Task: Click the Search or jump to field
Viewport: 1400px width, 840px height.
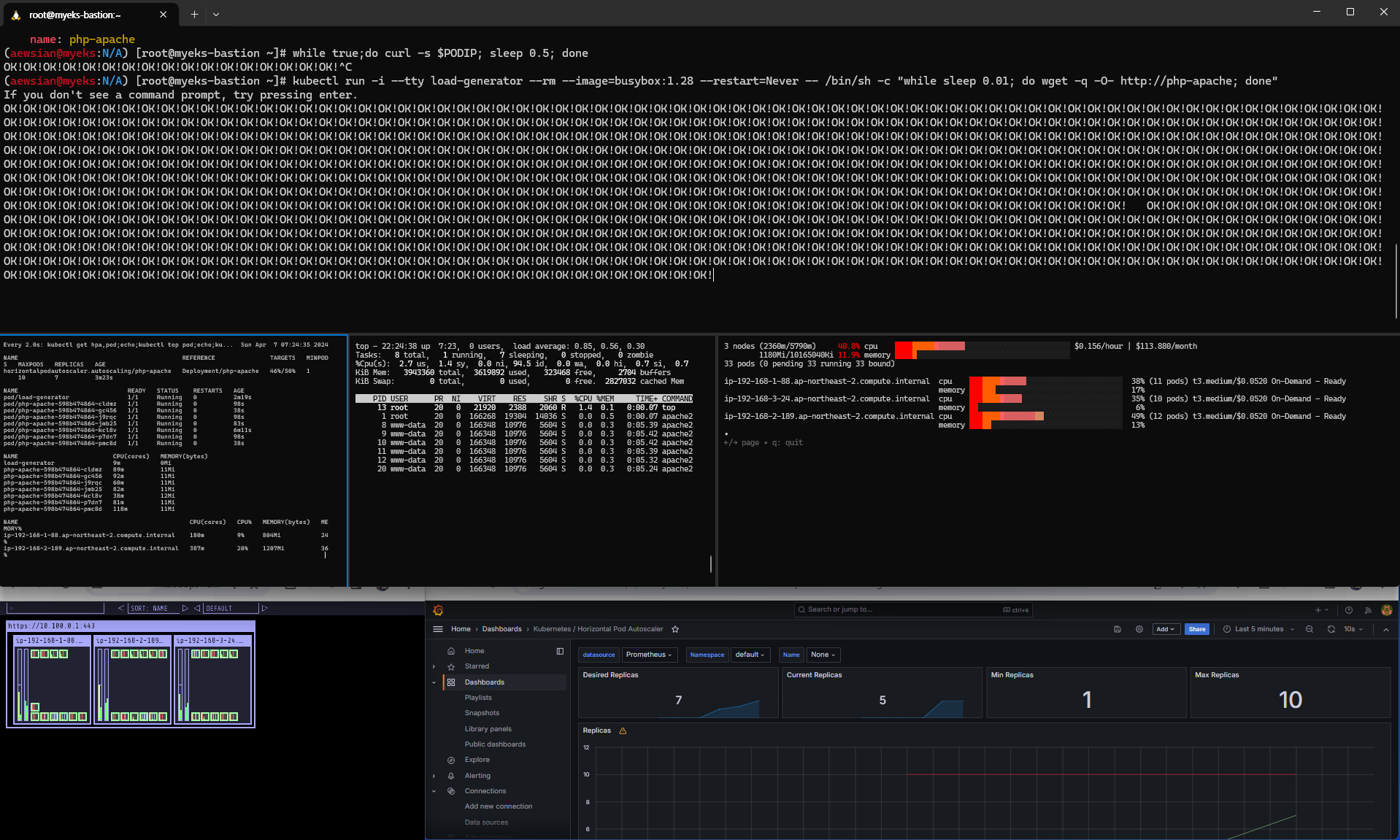Action: click(912, 610)
